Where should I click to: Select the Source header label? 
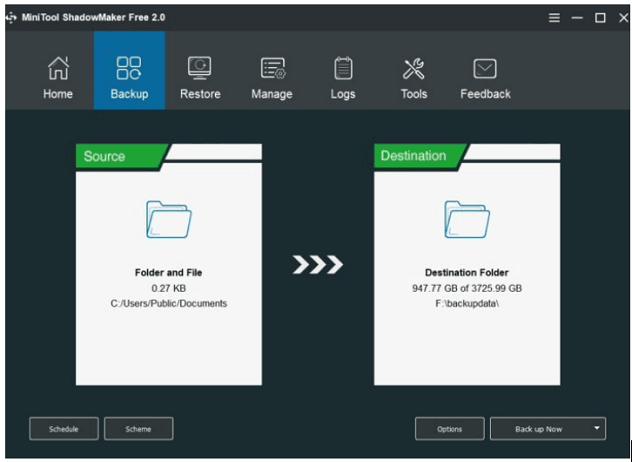104,156
